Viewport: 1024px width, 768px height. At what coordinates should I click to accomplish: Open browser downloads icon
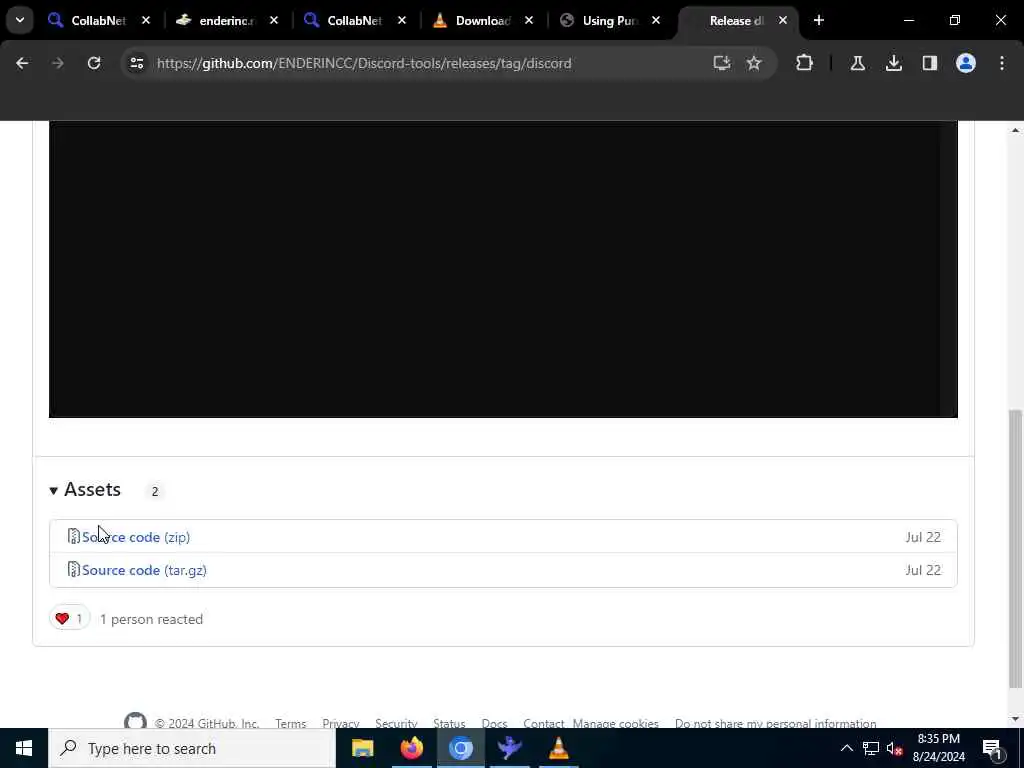click(893, 63)
